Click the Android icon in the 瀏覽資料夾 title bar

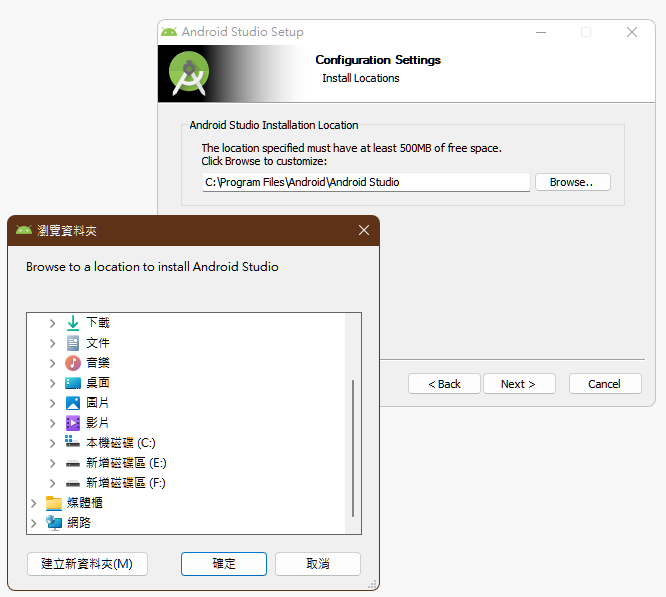(24, 230)
